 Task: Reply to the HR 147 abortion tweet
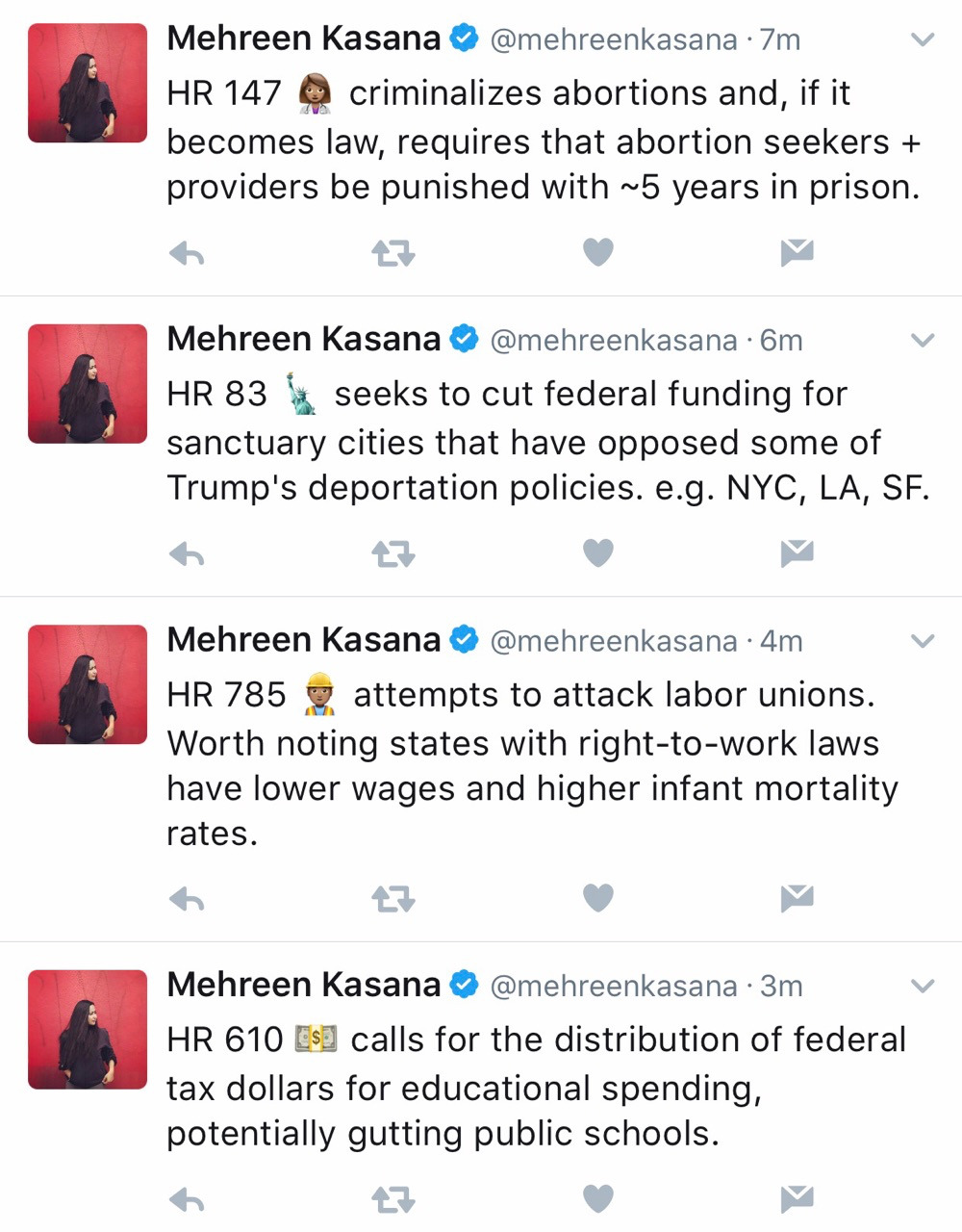[187, 253]
